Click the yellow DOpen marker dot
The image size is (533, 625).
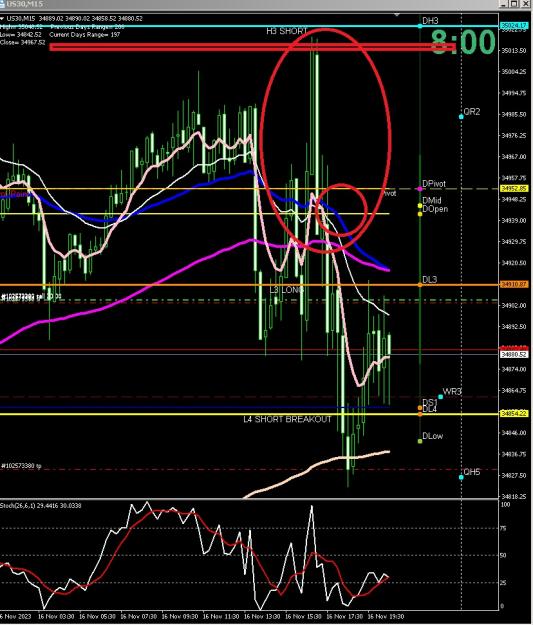click(x=420, y=214)
